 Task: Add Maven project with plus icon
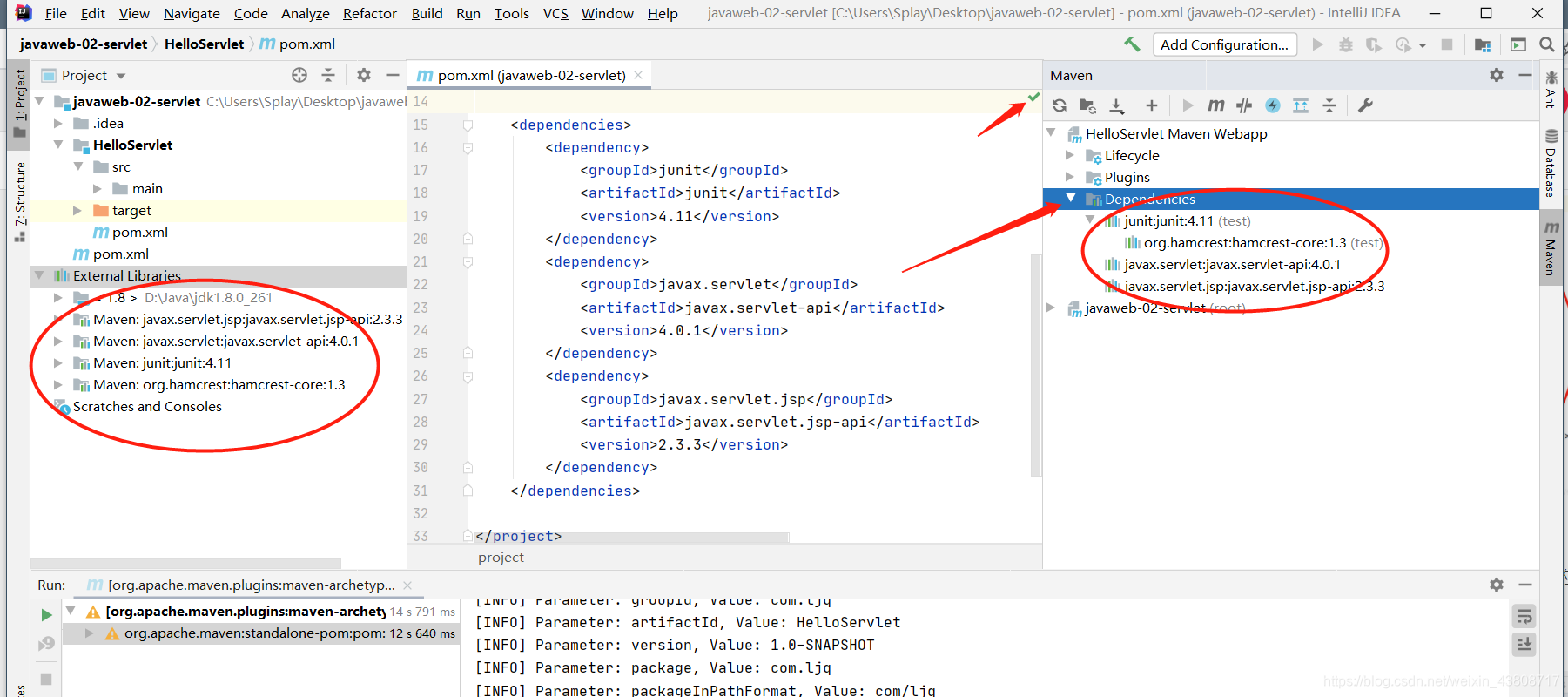coord(1152,105)
